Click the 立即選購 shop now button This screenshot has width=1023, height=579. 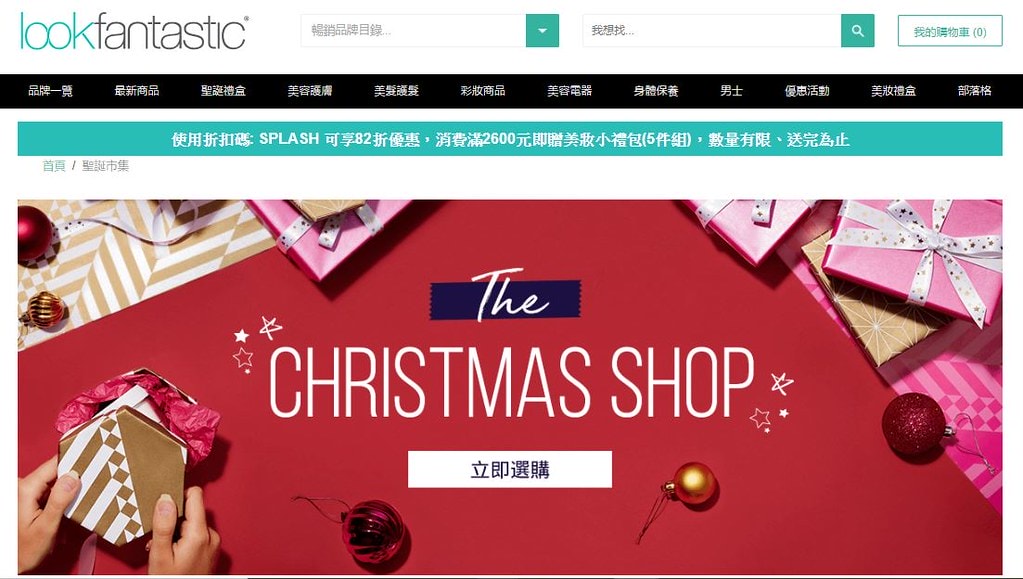pos(510,469)
